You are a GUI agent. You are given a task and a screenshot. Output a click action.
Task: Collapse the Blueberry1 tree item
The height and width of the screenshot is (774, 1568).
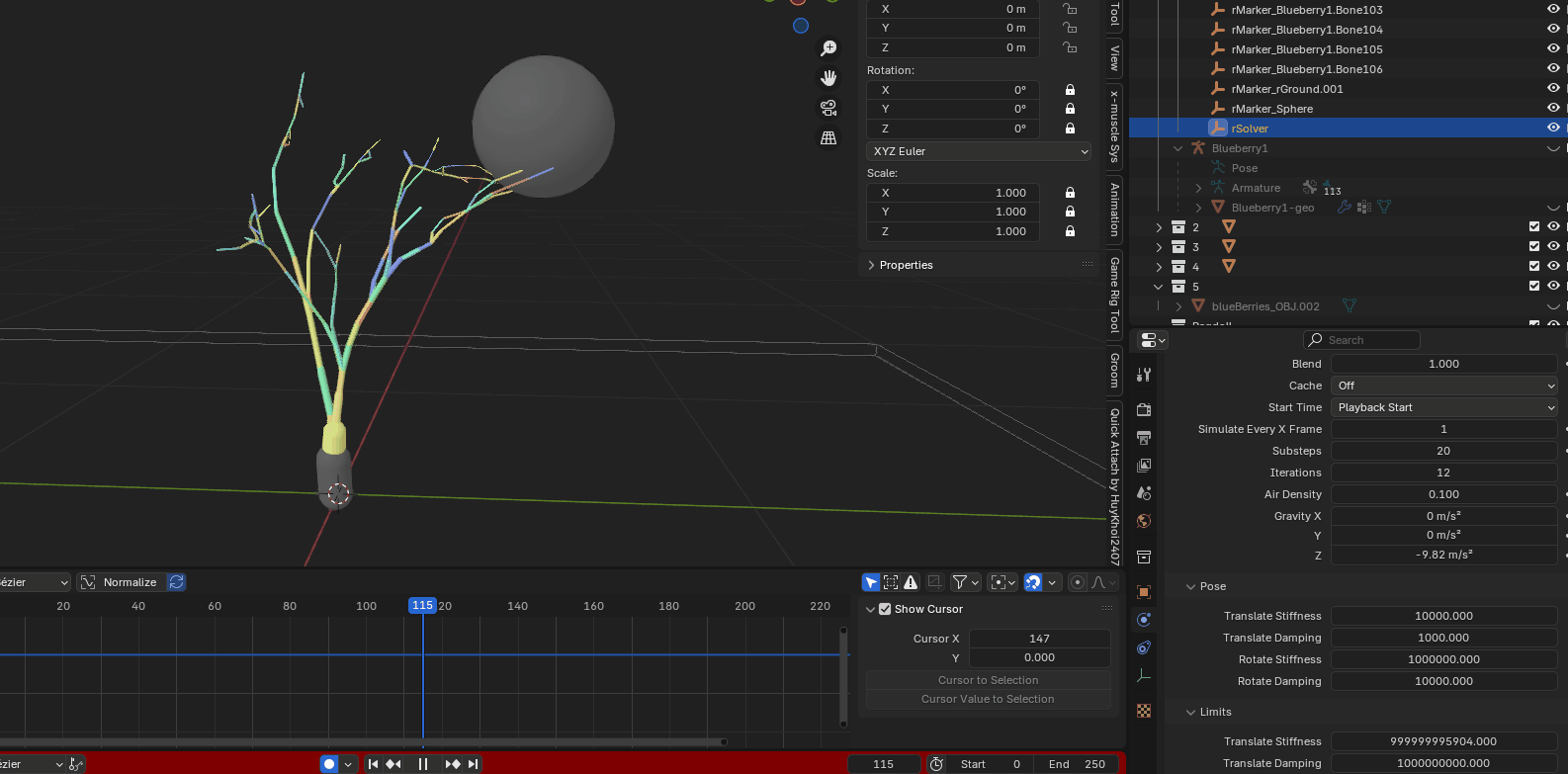(x=1178, y=148)
